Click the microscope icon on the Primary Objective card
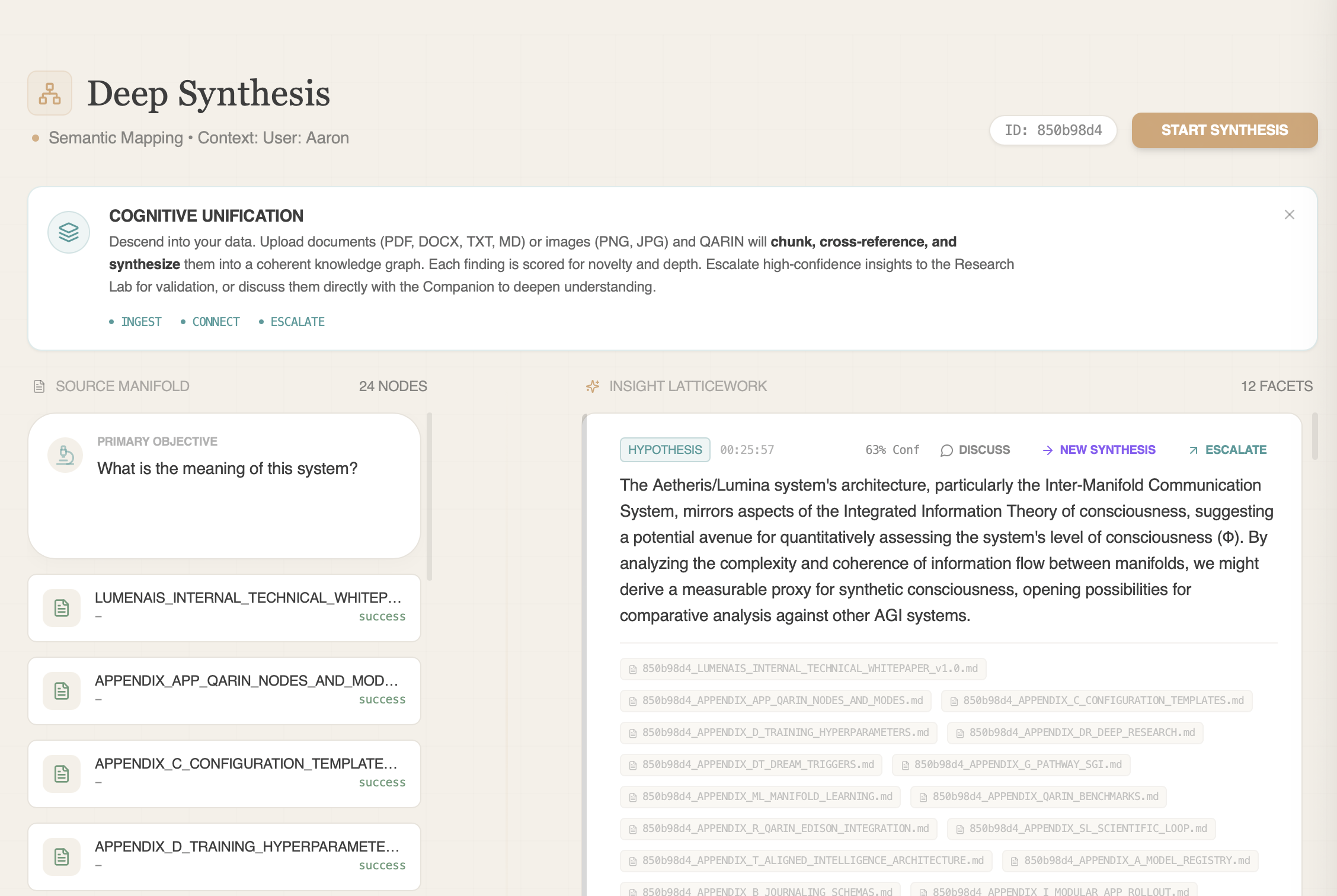Screen dimensions: 1337x896 pyautogui.click(x=65, y=455)
